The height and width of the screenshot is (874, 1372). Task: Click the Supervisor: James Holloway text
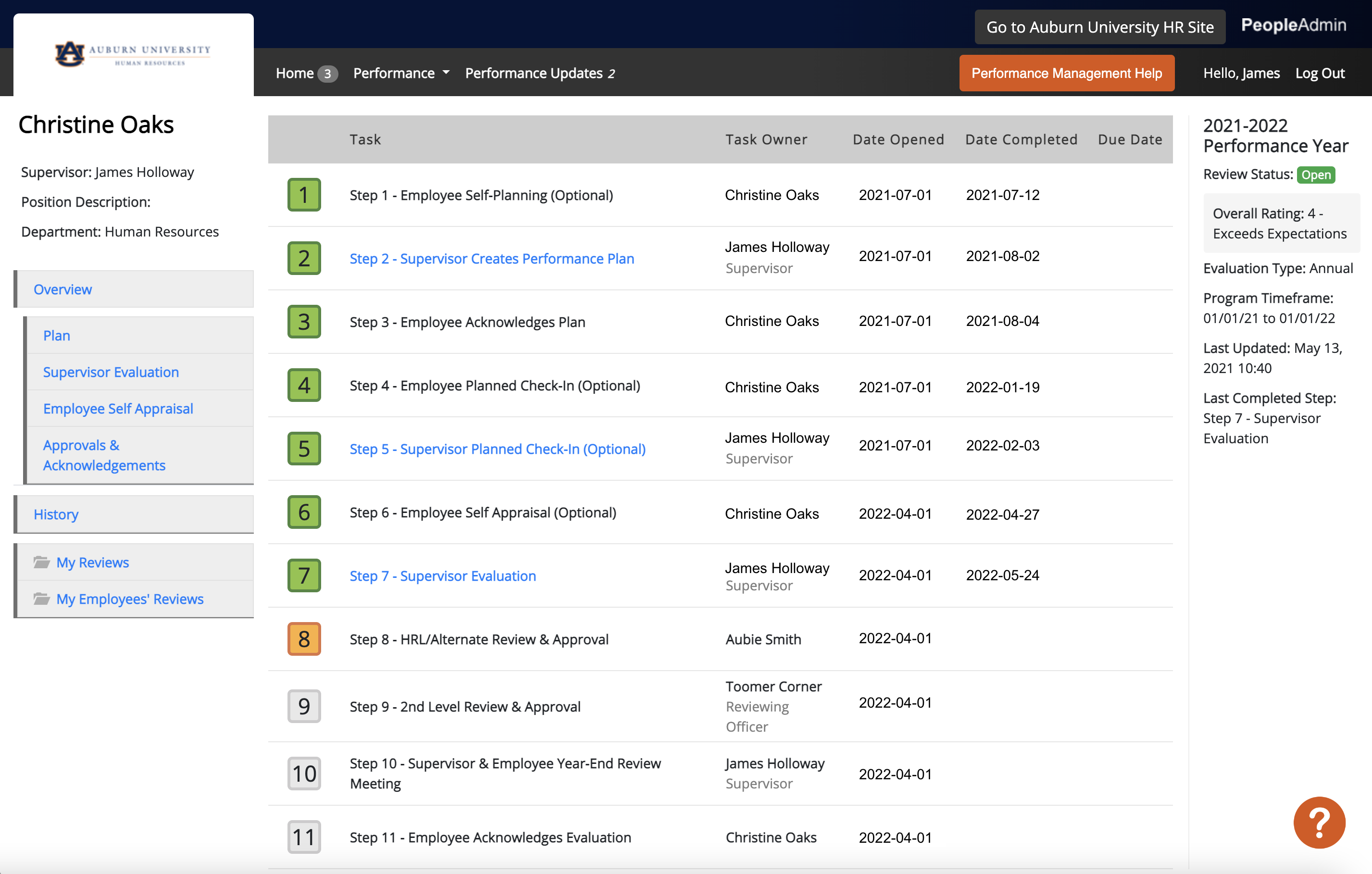(107, 172)
